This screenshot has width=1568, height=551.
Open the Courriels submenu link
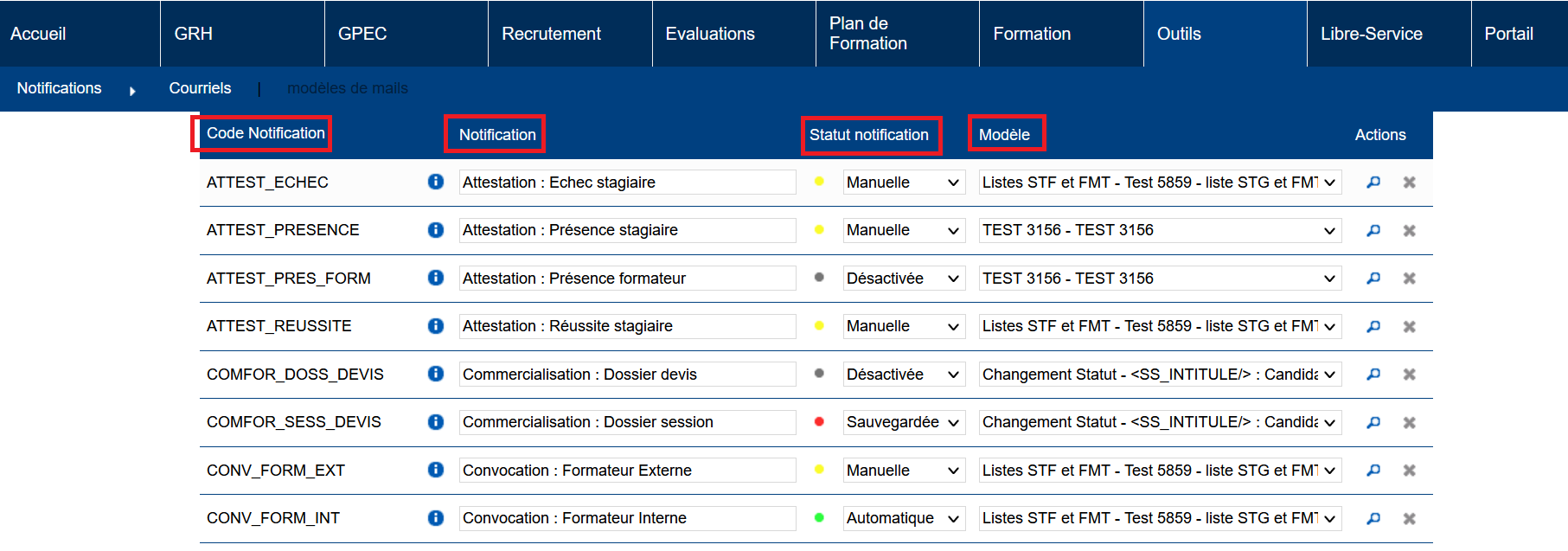pyautogui.click(x=200, y=88)
